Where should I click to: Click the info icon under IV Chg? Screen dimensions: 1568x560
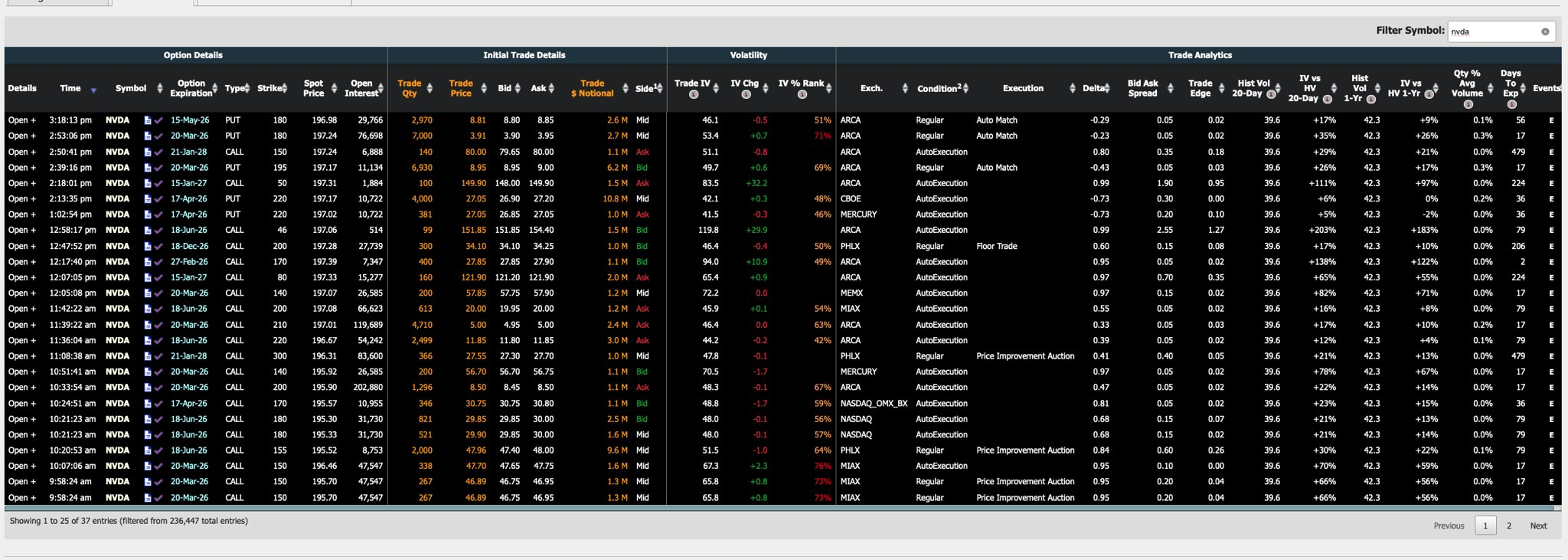[745, 95]
